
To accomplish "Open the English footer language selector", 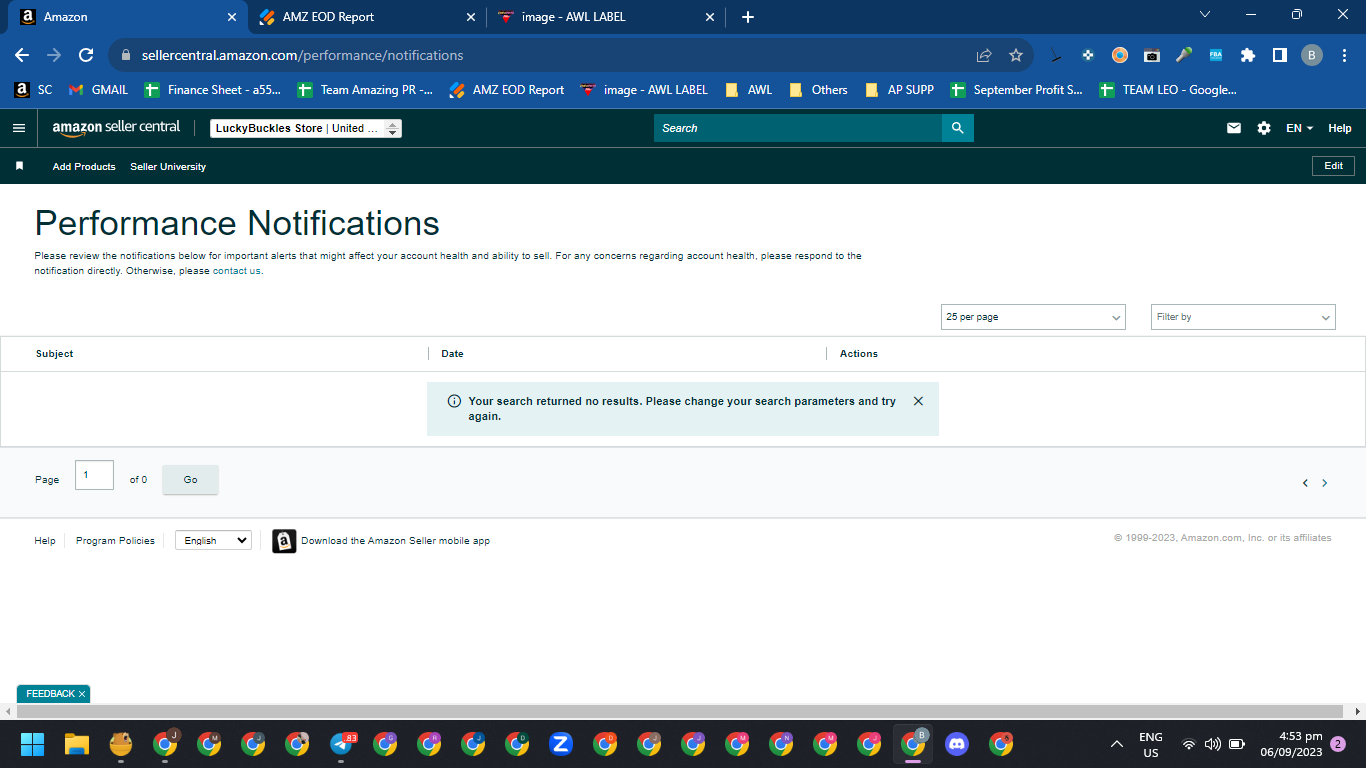I will click(x=213, y=540).
